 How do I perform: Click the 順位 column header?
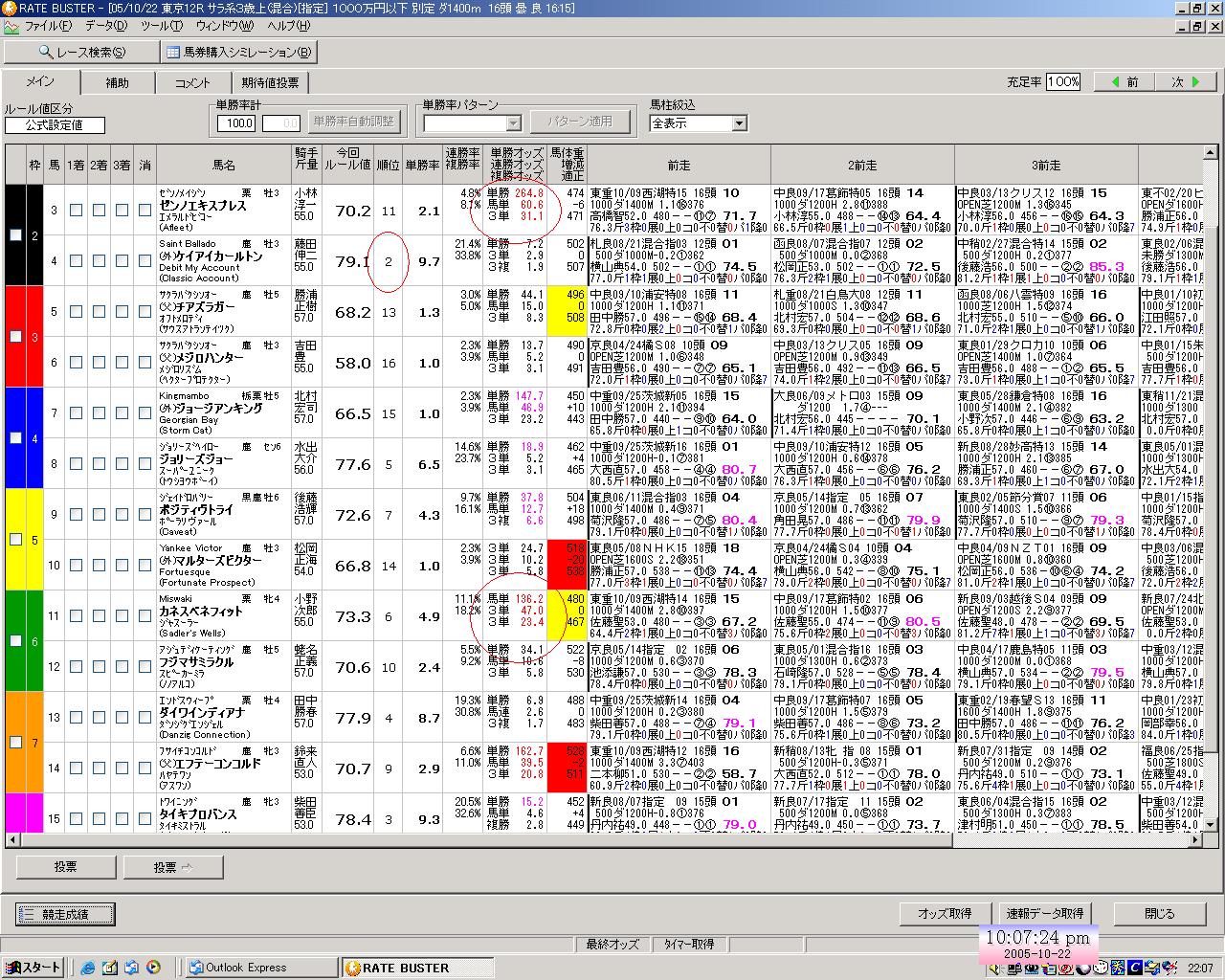(388, 166)
